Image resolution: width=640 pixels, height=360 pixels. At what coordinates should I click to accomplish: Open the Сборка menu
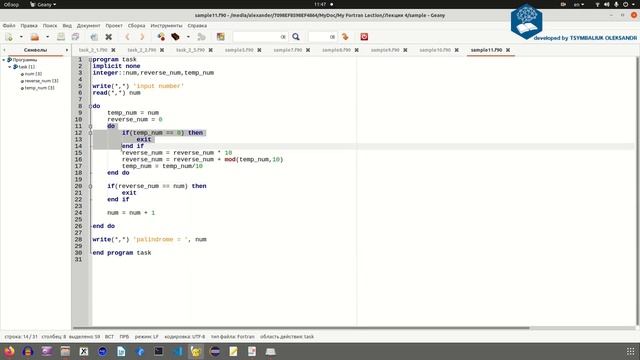click(x=136, y=25)
